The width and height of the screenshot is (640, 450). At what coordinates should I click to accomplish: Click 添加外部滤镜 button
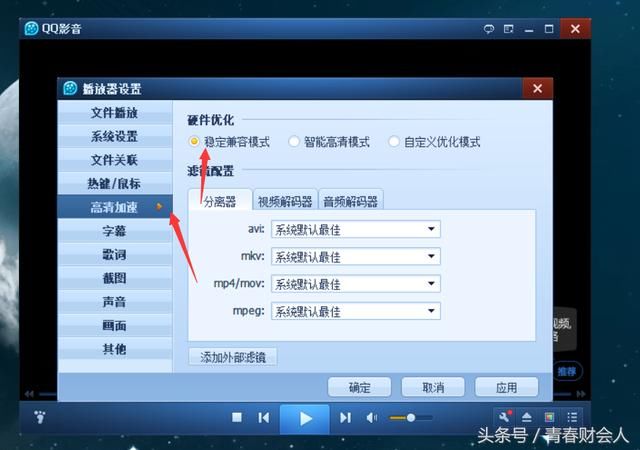[233, 357]
